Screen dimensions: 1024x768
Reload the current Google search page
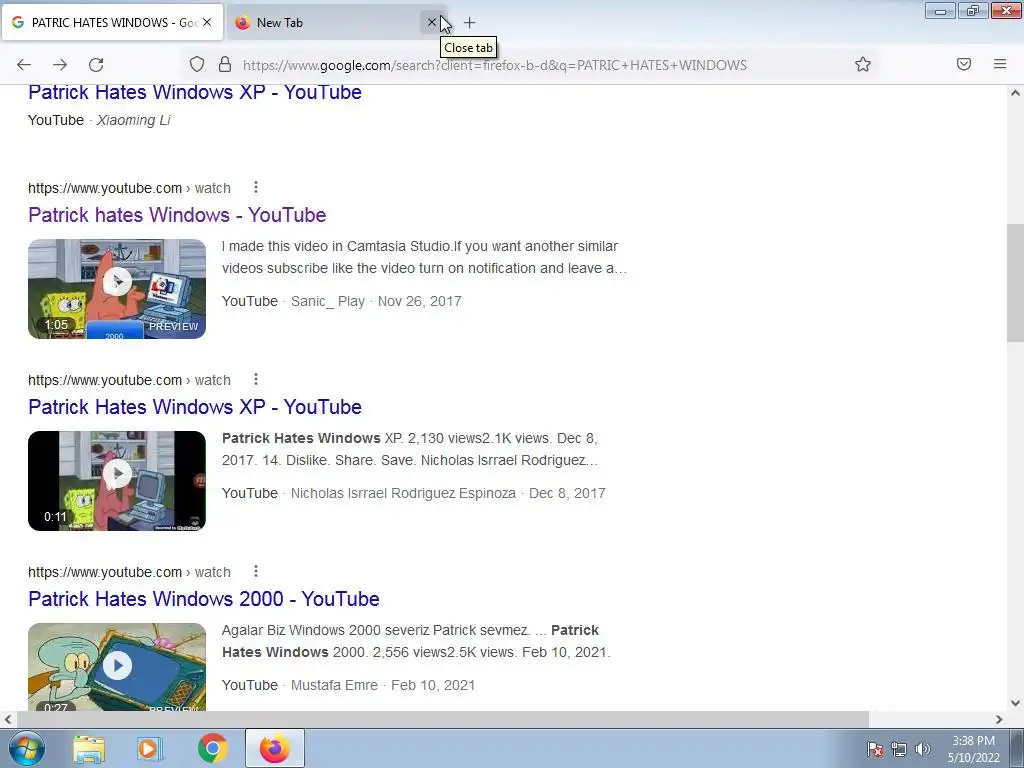[96, 65]
